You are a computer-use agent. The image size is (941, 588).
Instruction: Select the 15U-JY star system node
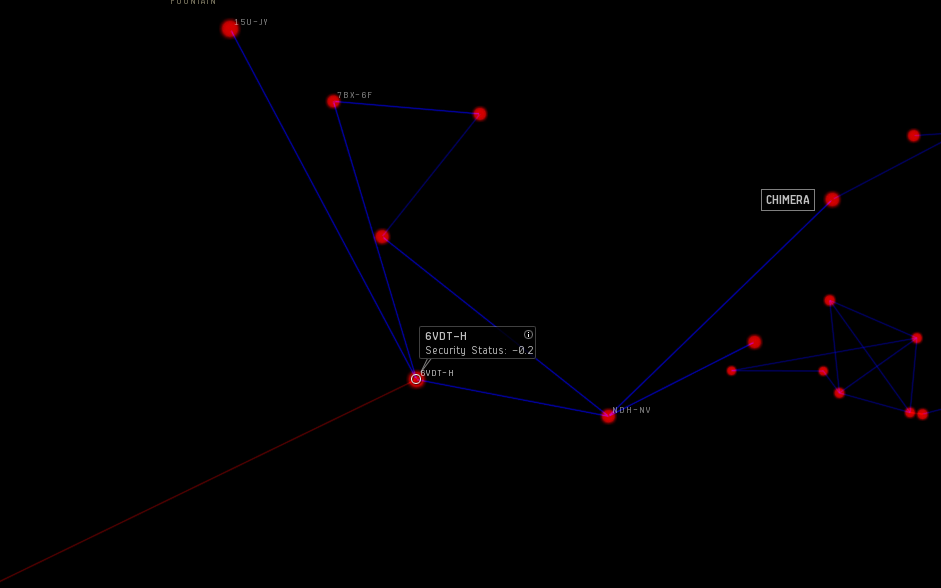pyautogui.click(x=230, y=28)
